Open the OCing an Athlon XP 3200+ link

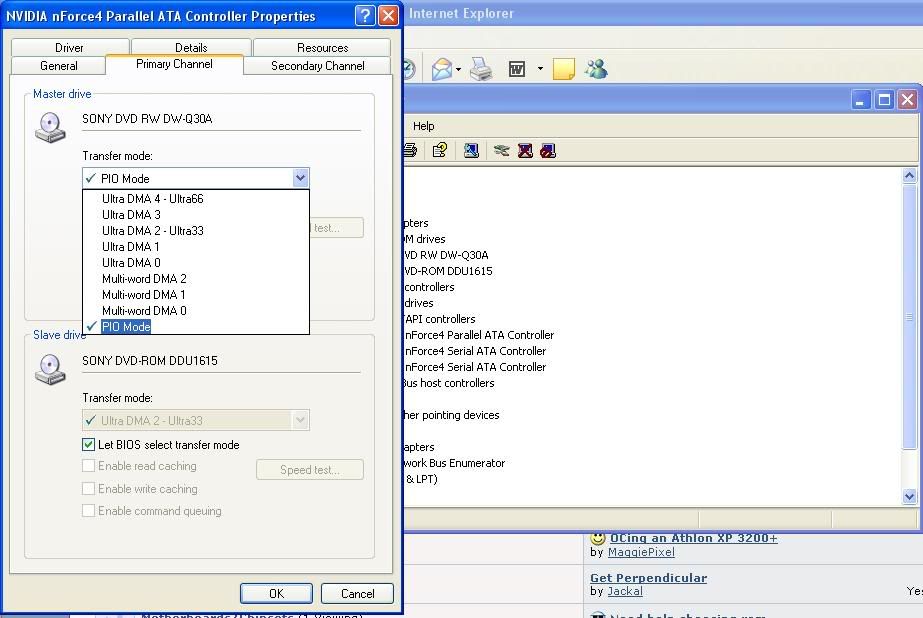693,538
